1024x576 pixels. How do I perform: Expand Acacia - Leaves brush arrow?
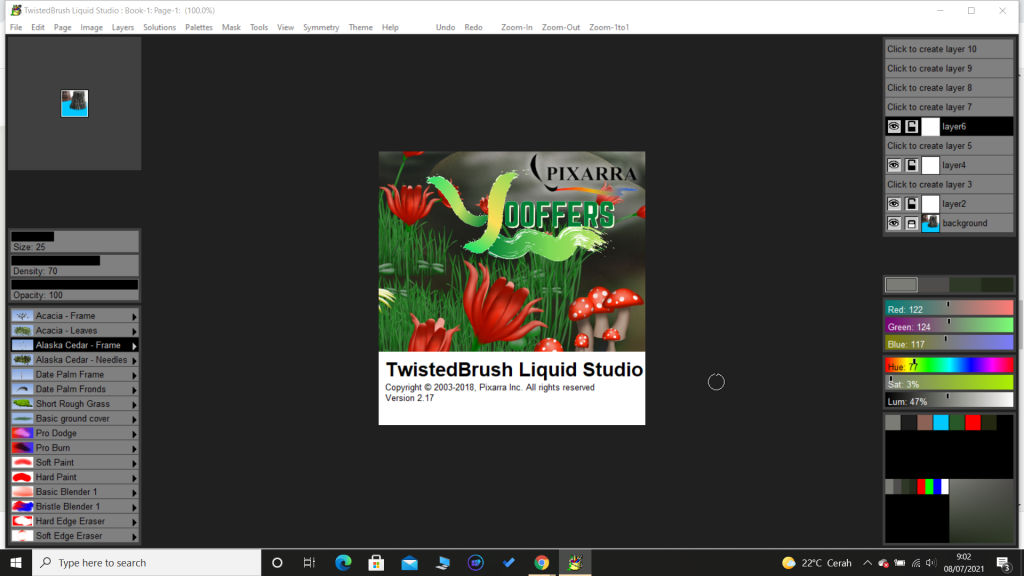point(134,331)
